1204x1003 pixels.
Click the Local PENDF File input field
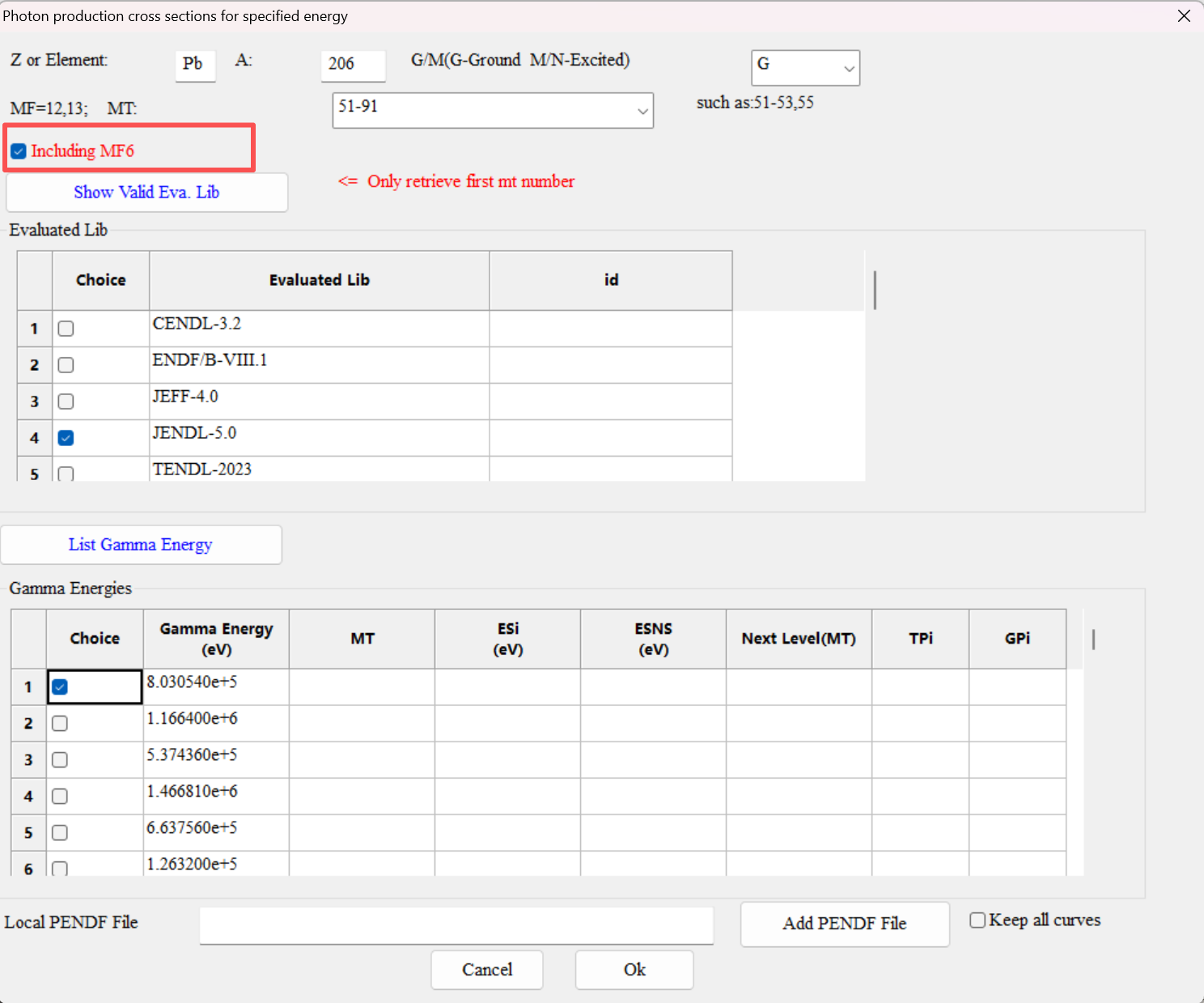(456, 924)
